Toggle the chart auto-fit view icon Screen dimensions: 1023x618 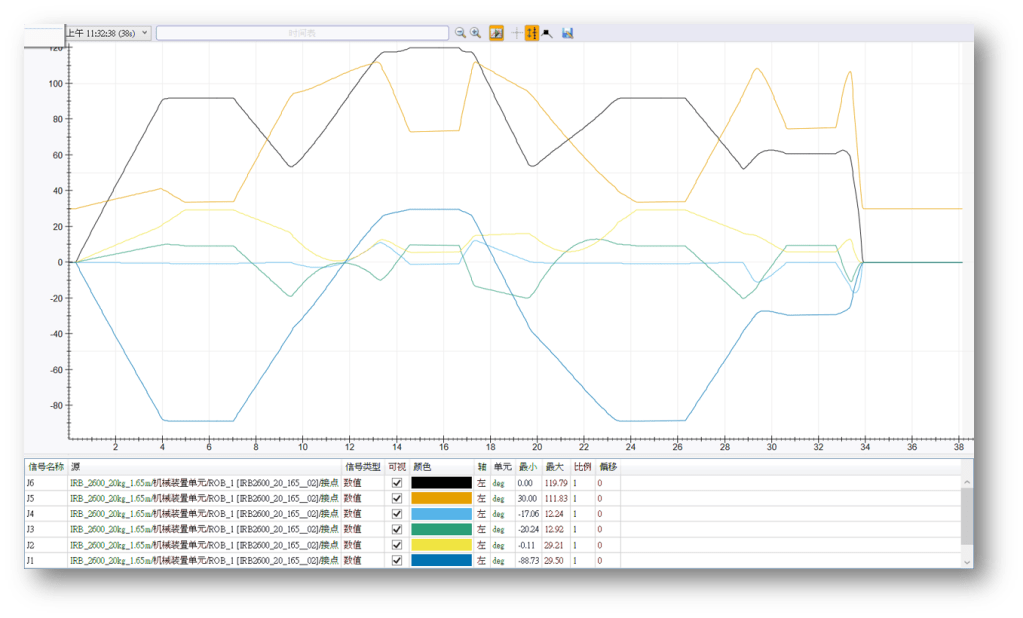(x=497, y=33)
